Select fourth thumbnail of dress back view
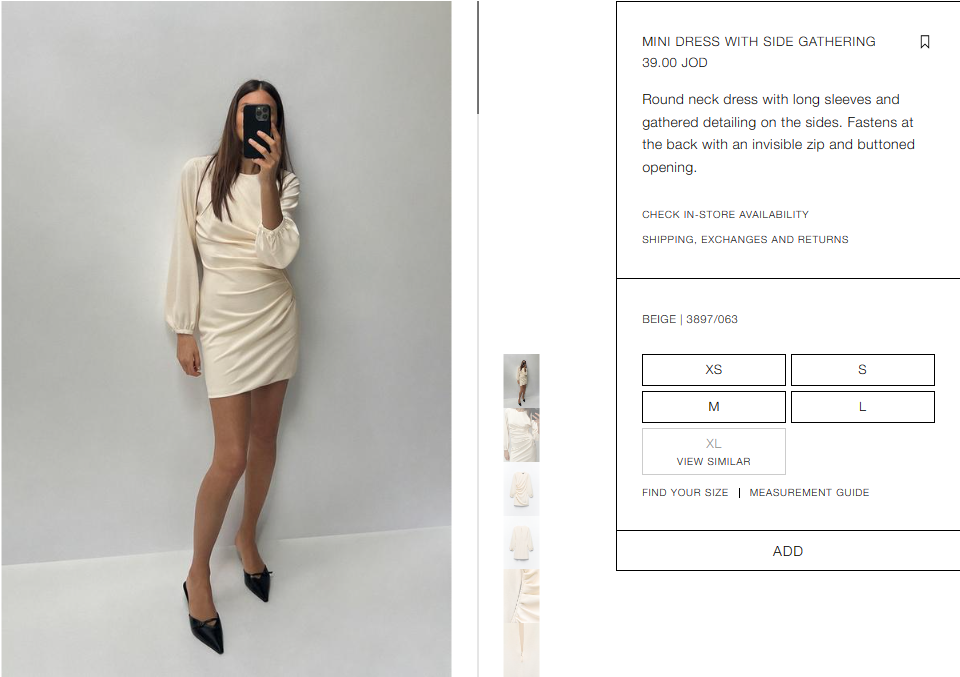The width and height of the screenshot is (960, 677). [522, 542]
